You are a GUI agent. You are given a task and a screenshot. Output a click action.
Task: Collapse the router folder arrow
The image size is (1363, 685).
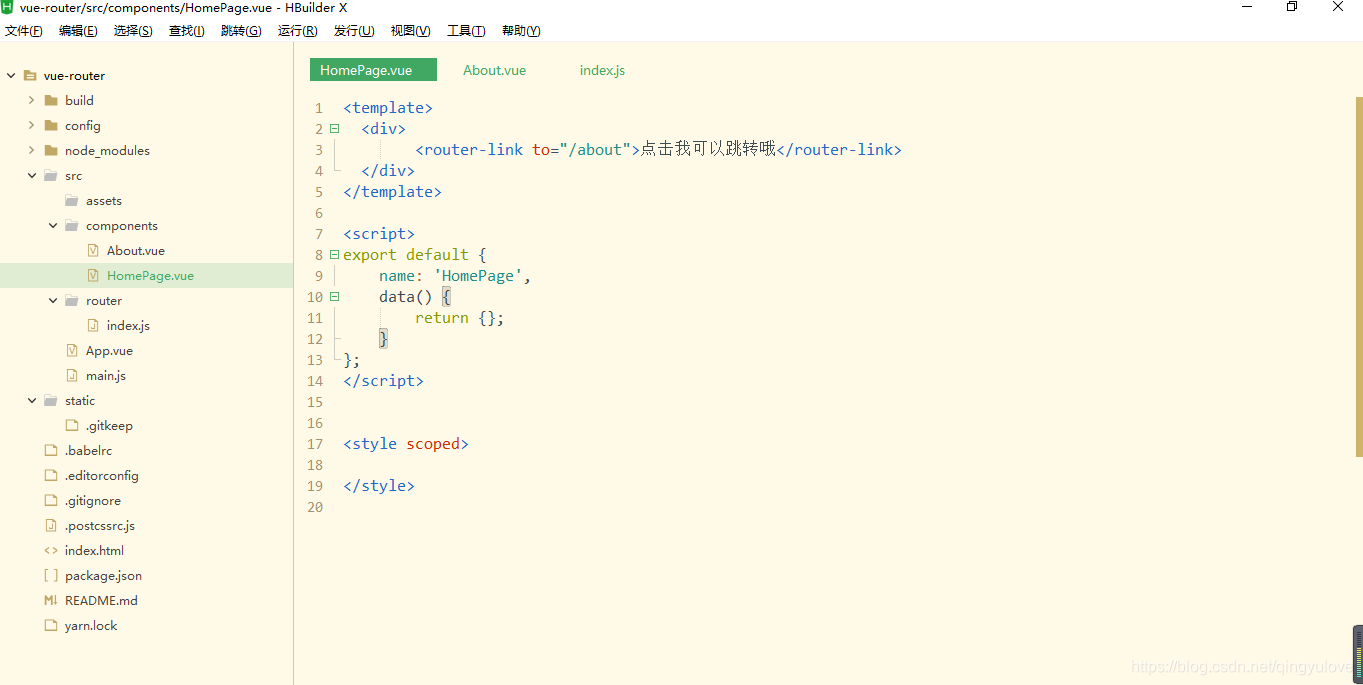click(53, 300)
